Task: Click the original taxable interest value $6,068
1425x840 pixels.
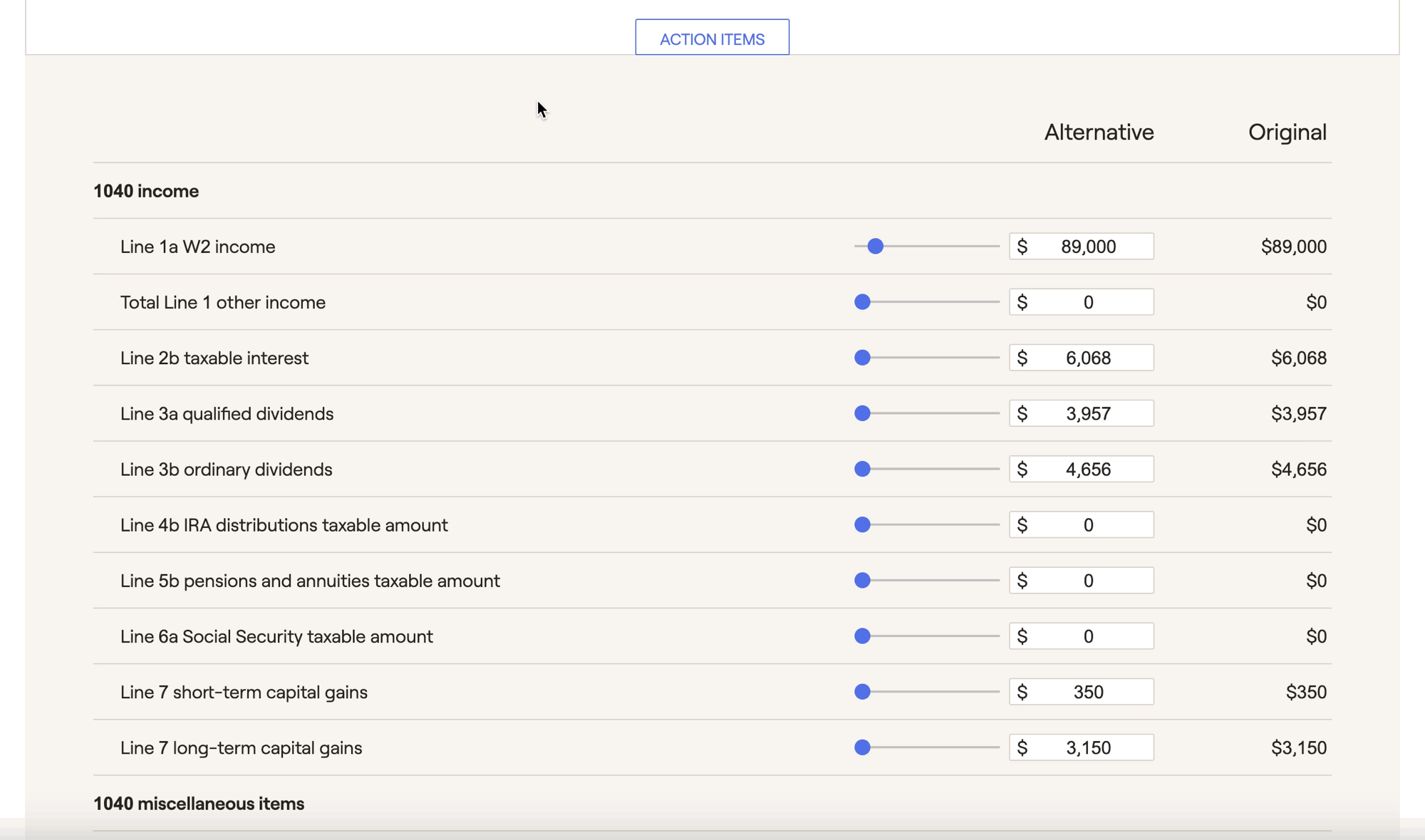Action: tap(1298, 358)
